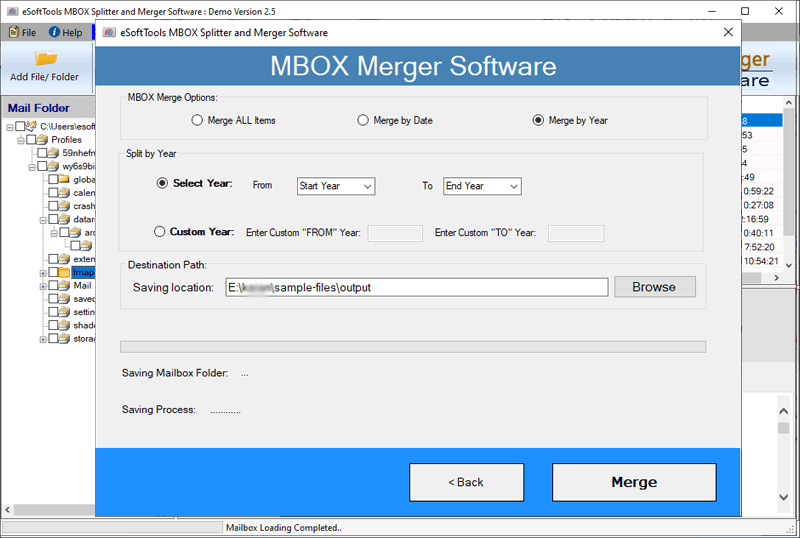Tick the 59nhefn folder checkbox

coord(42,153)
